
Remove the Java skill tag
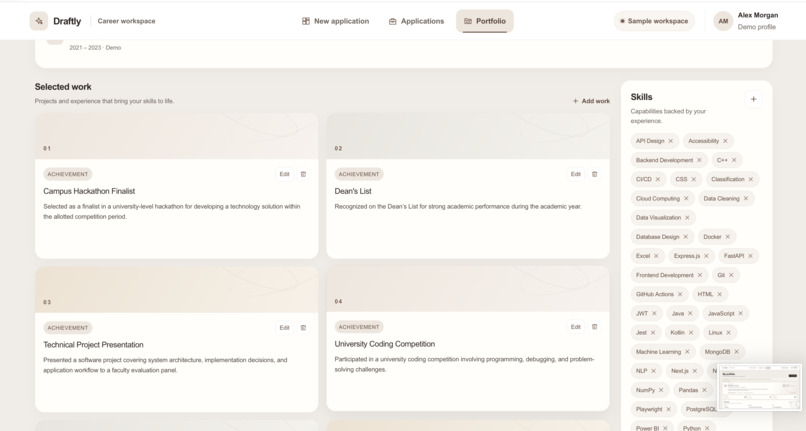690,313
